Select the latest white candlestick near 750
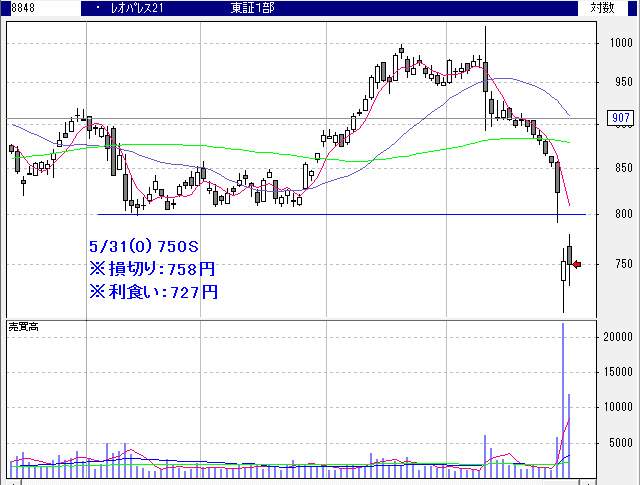Image resolution: width=640 pixels, height=485 pixels. coord(563,271)
